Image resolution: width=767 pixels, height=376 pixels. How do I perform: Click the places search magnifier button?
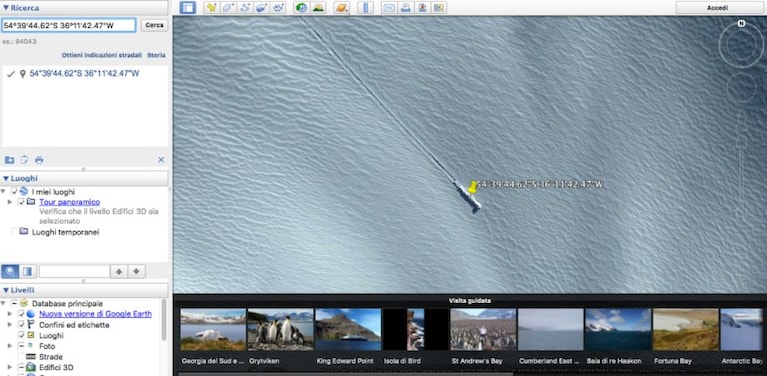(9, 271)
